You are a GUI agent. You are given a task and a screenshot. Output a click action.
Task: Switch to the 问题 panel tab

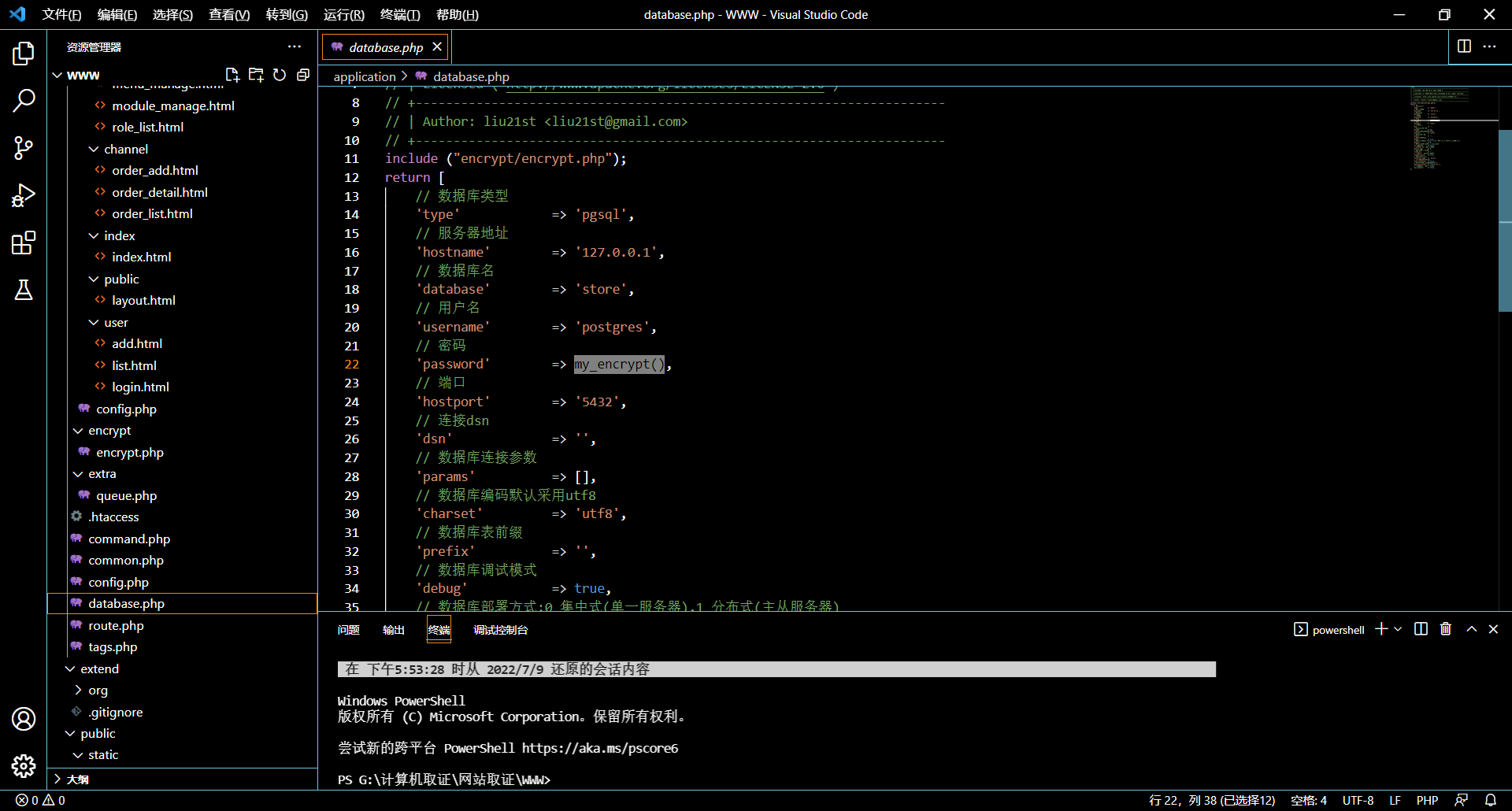[348, 629]
